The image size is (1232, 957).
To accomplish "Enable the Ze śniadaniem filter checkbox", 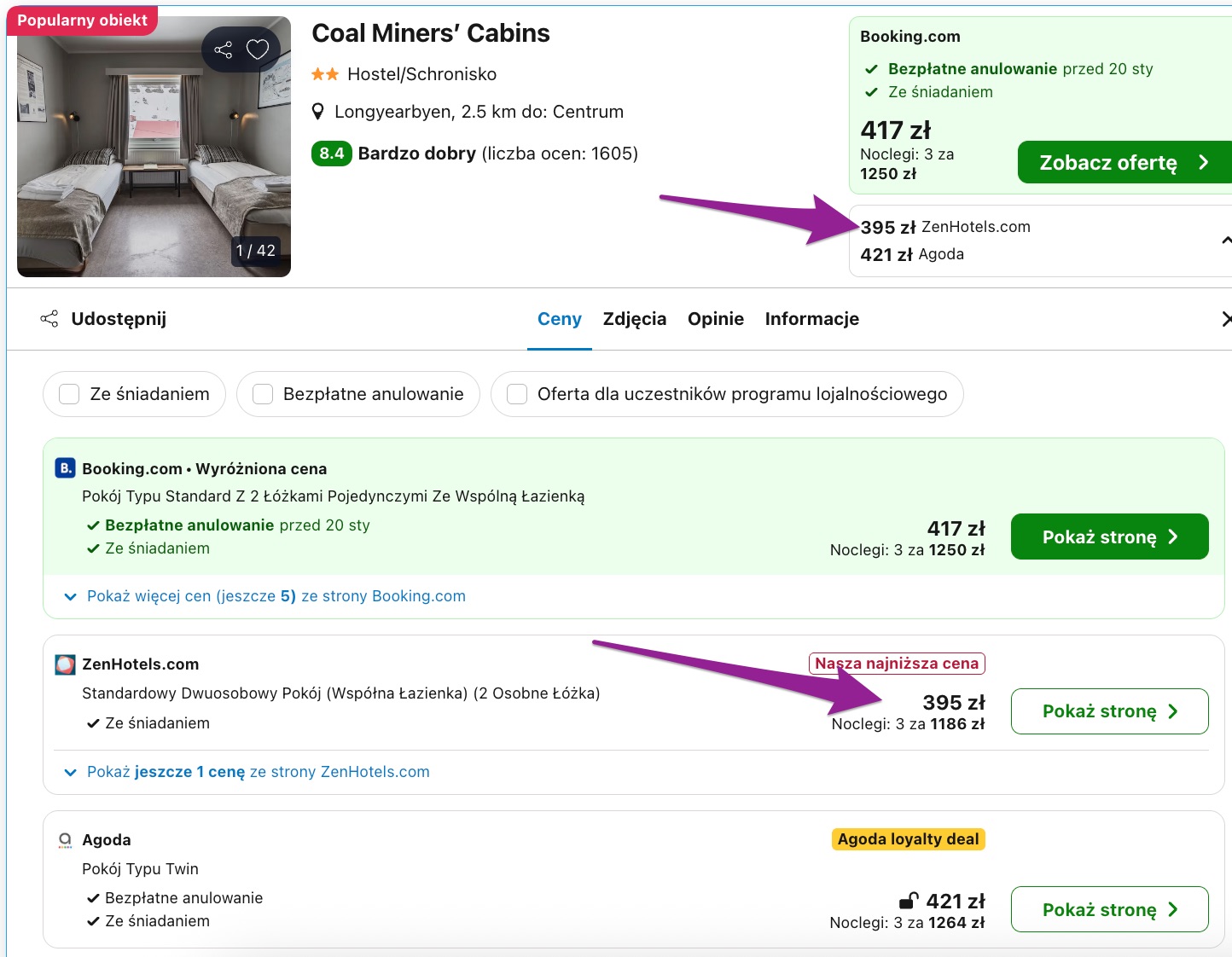I will [x=69, y=394].
